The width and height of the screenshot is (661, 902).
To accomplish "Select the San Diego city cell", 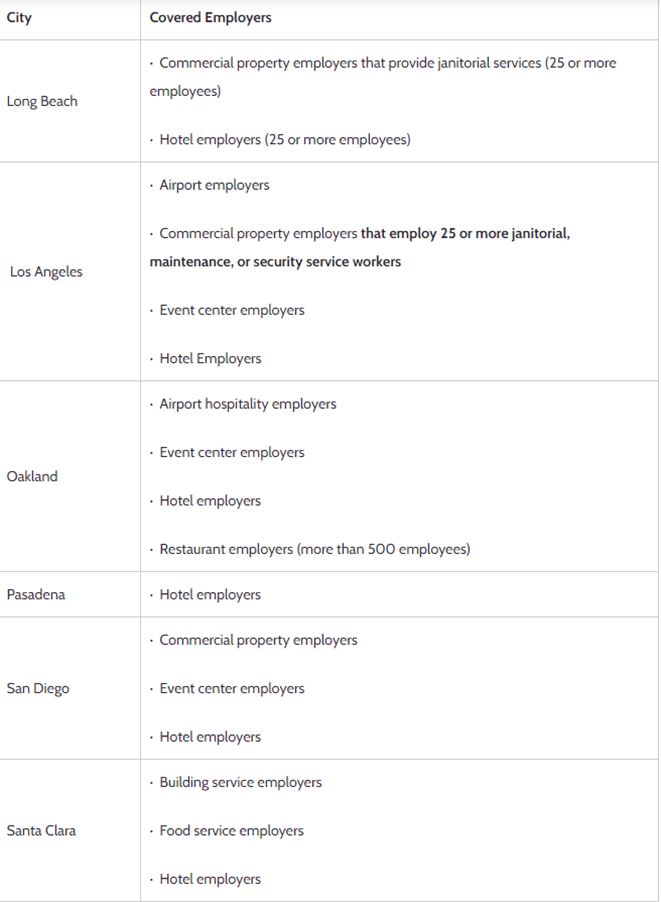I will pos(38,688).
